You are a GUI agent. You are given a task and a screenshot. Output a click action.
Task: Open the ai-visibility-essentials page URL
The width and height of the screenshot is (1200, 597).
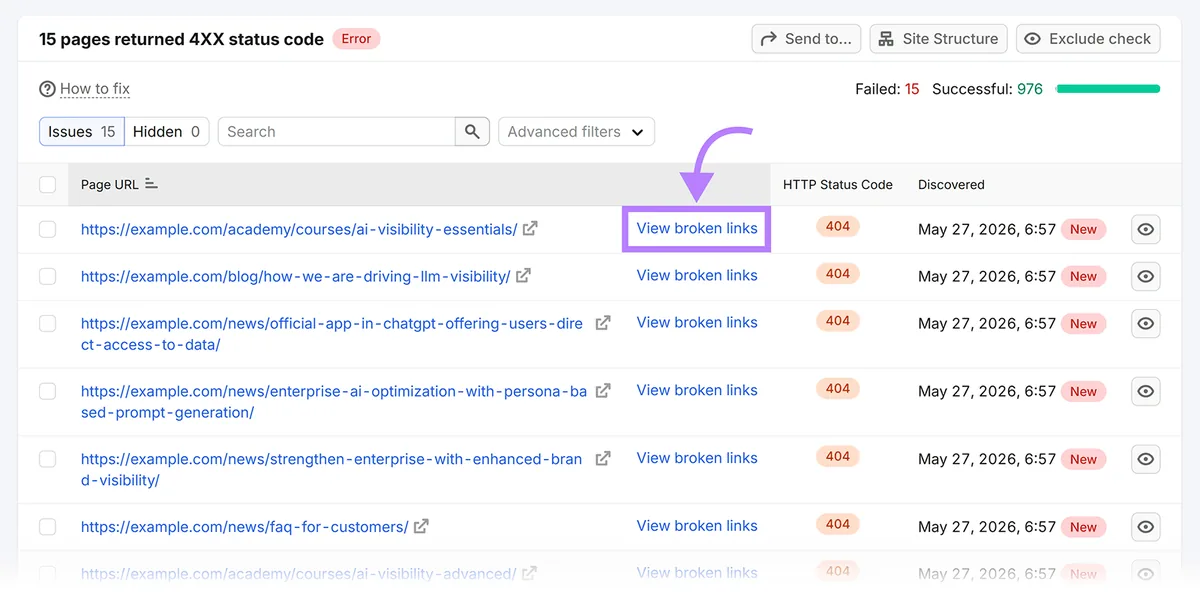[x=299, y=229]
